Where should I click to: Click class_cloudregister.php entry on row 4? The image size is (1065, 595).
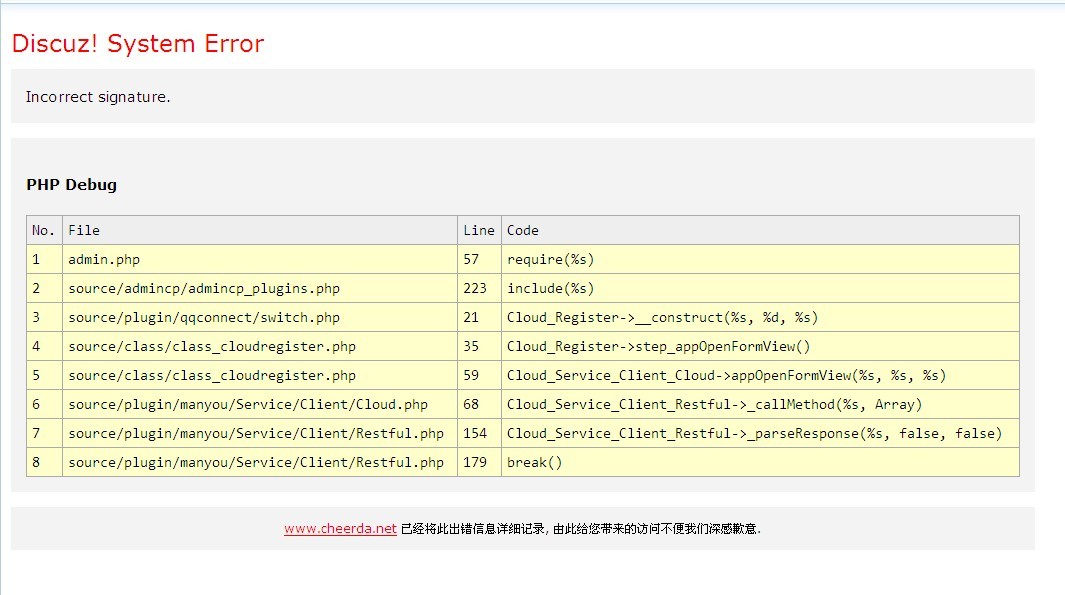pyautogui.click(x=212, y=346)
